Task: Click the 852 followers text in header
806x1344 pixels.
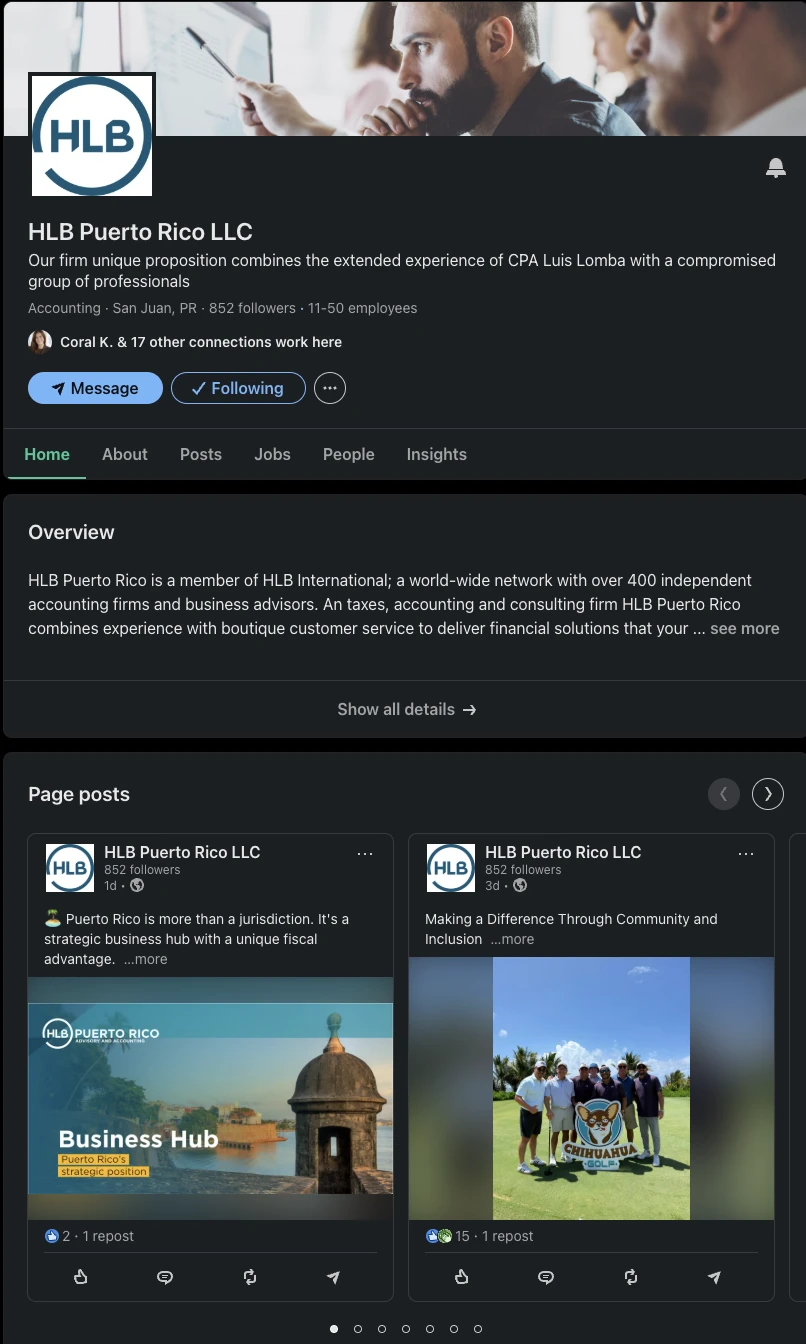Action: tap(252, 308)
